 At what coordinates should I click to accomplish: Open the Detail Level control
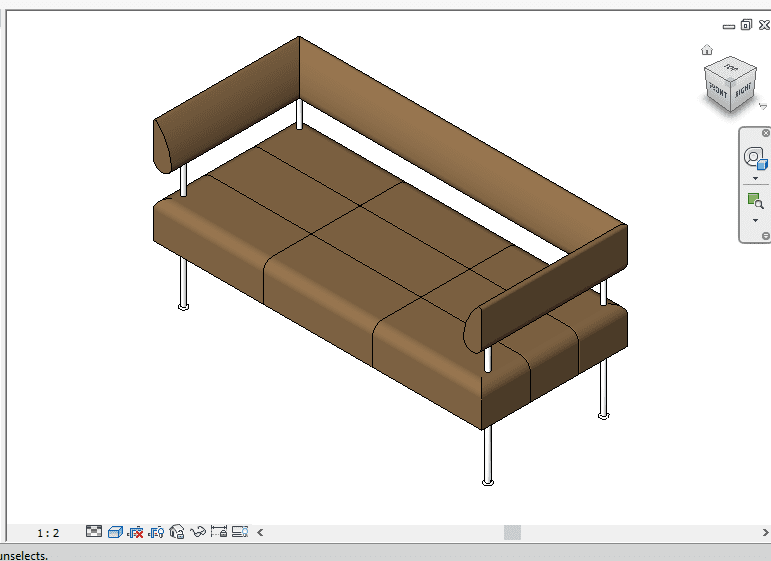click(x=94, y=532)
